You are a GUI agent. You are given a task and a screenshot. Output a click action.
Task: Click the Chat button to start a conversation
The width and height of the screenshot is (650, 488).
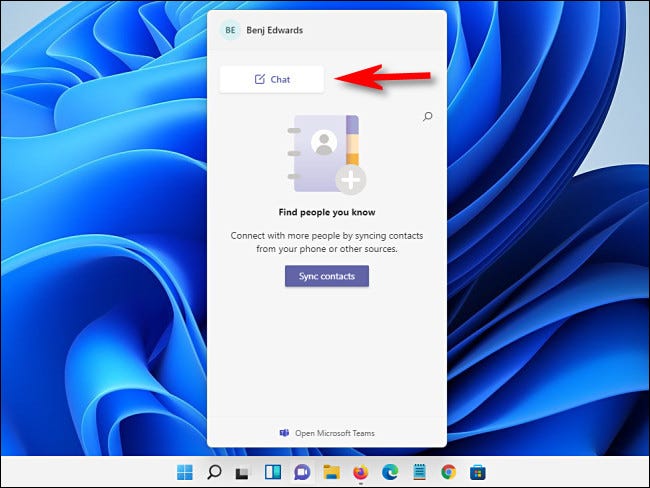click(272, 79)
